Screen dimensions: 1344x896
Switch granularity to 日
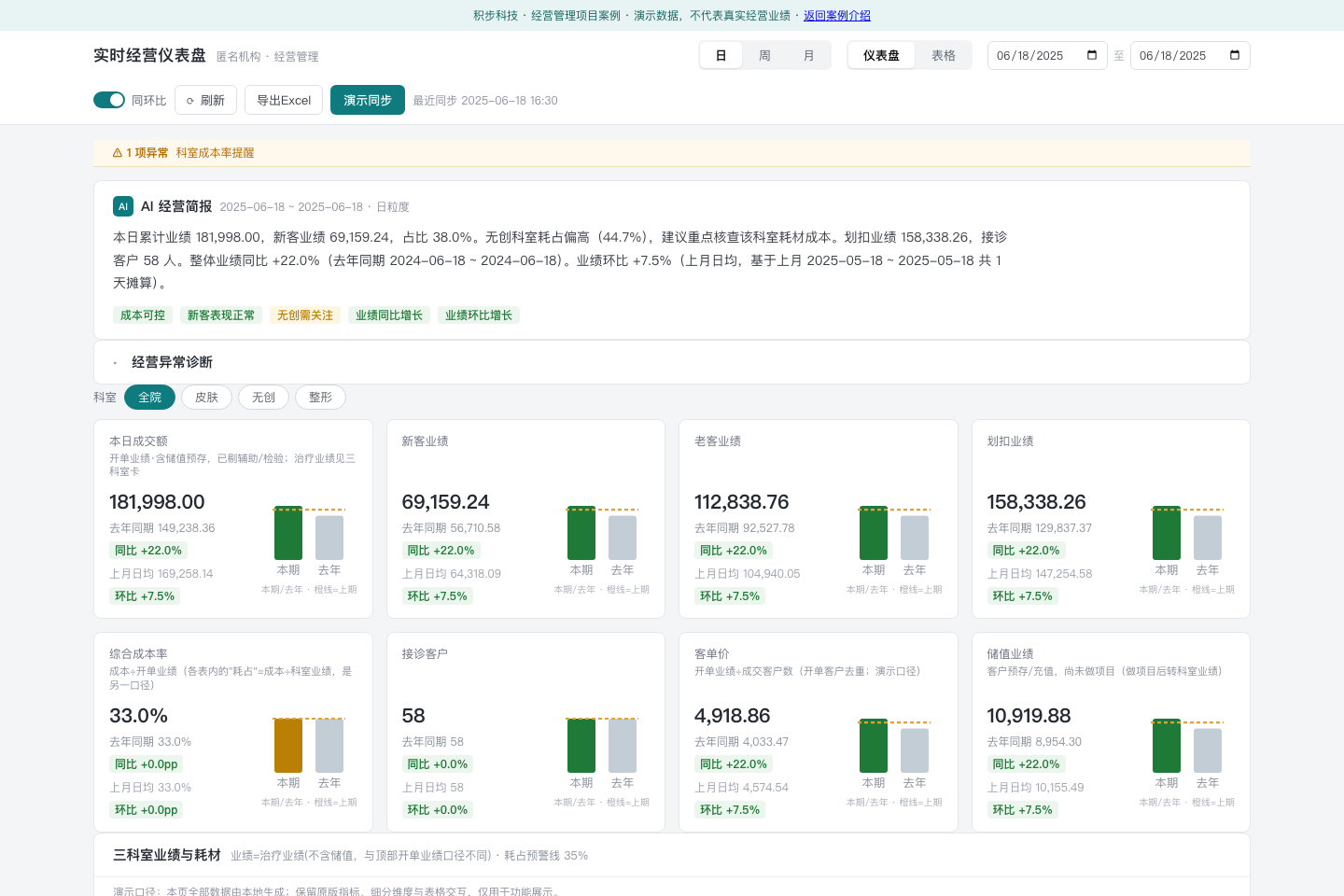point(721,56)
